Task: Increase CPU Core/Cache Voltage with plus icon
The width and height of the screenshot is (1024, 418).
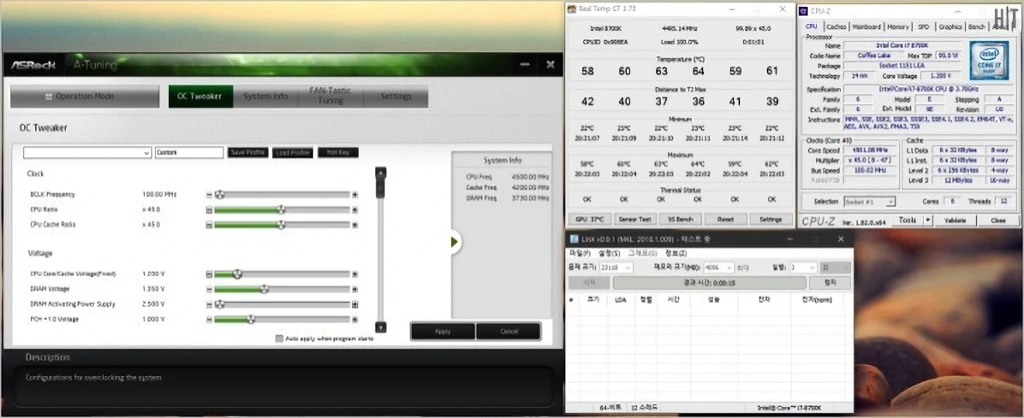Action: pos(355,274)
